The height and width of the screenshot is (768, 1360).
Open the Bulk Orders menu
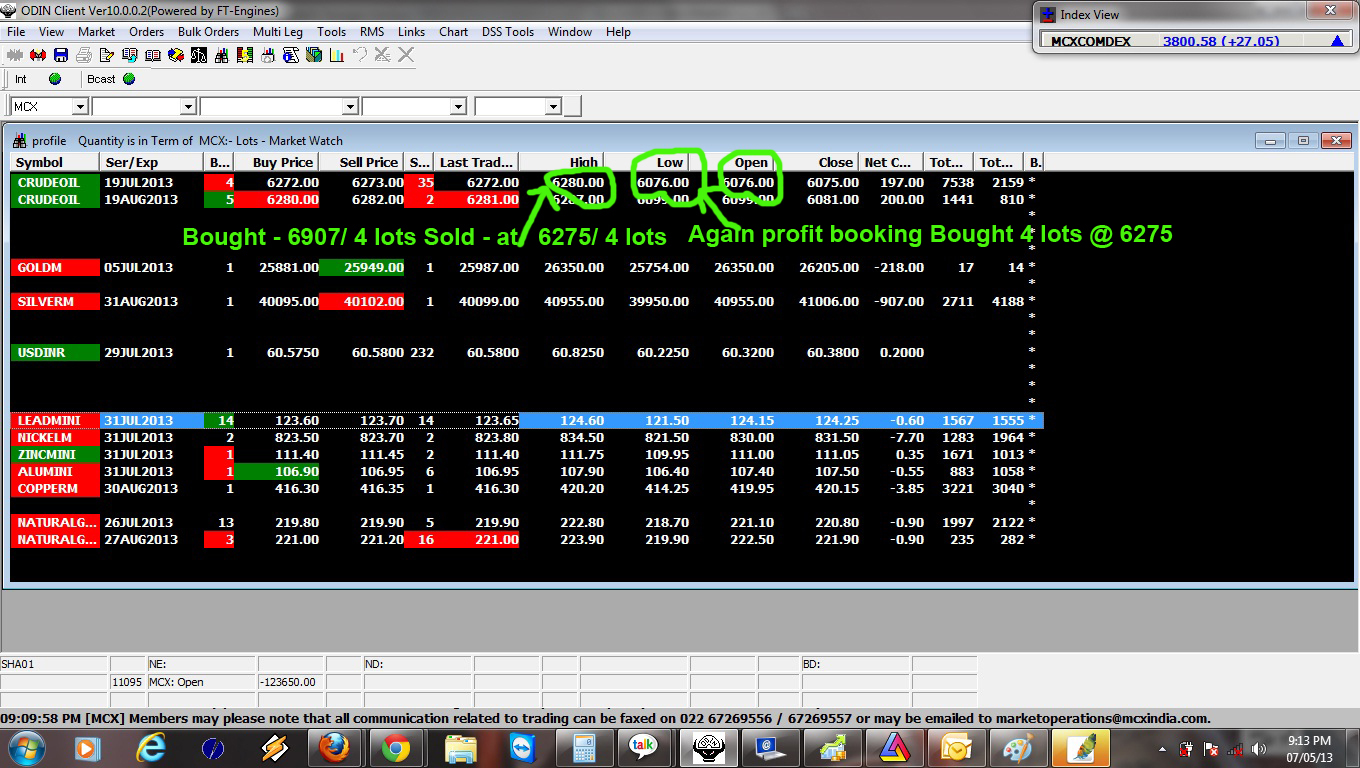(208, 32)
